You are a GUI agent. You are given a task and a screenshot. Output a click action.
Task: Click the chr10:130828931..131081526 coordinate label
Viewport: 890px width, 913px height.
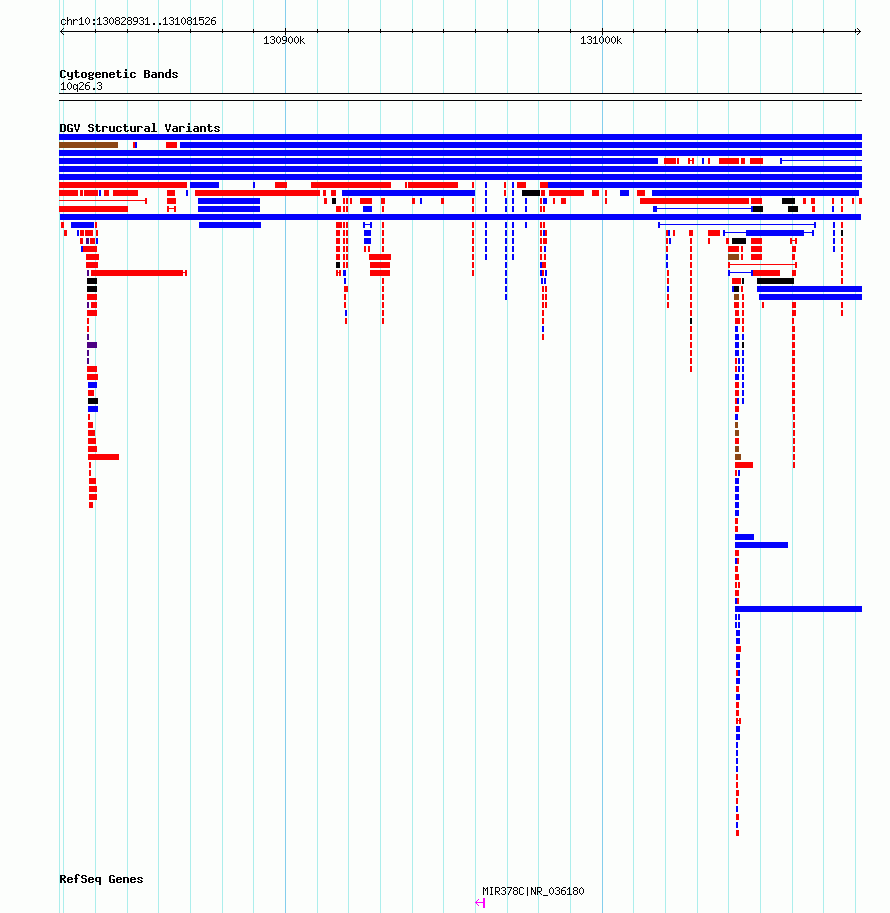[138, 22]
